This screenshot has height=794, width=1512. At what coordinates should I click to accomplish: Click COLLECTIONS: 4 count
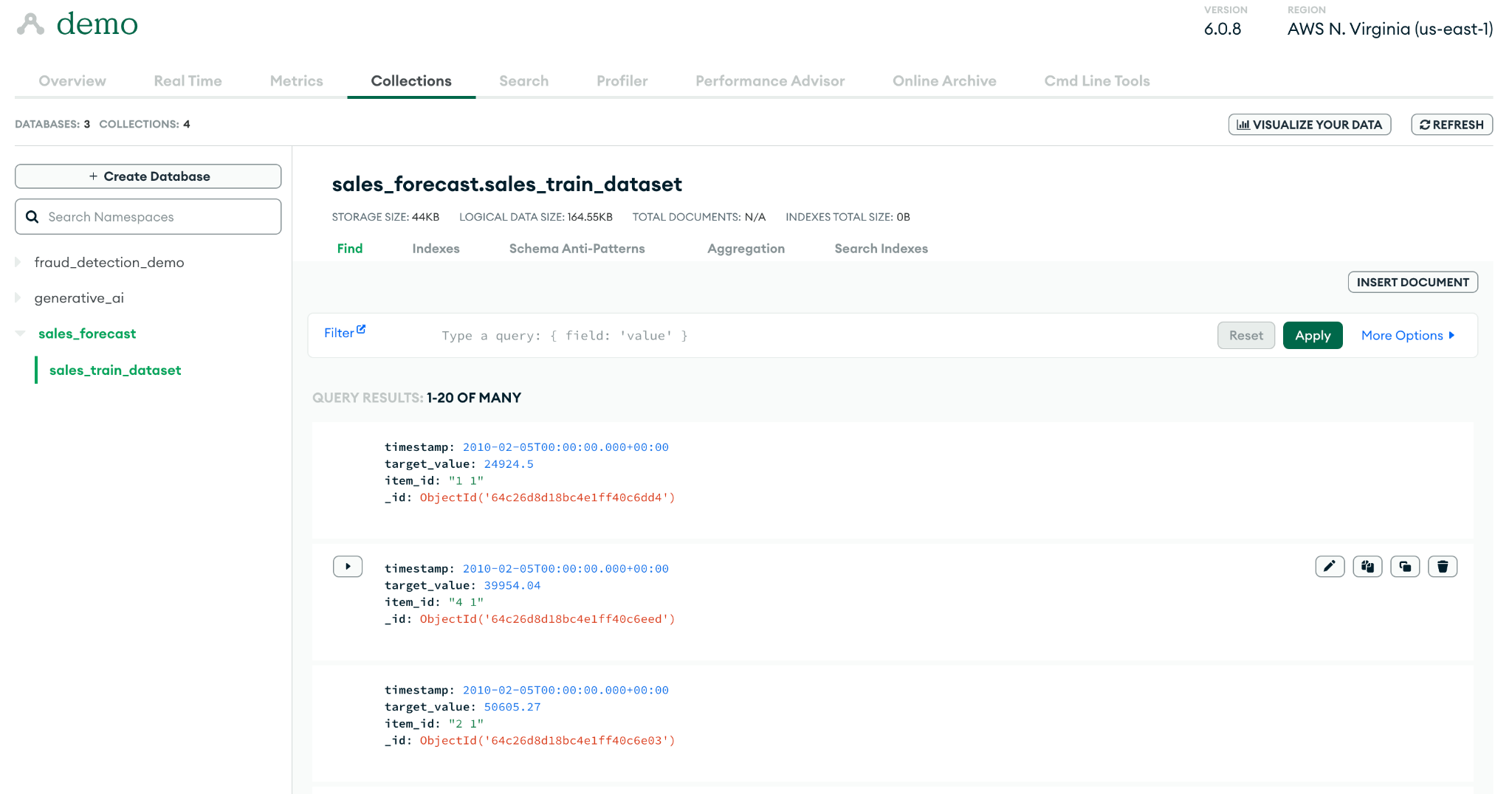click(x=145, y=124)
